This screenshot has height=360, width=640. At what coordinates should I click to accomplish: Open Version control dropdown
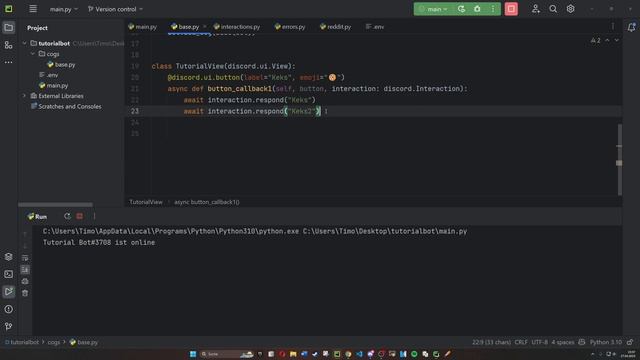(116, 9)
